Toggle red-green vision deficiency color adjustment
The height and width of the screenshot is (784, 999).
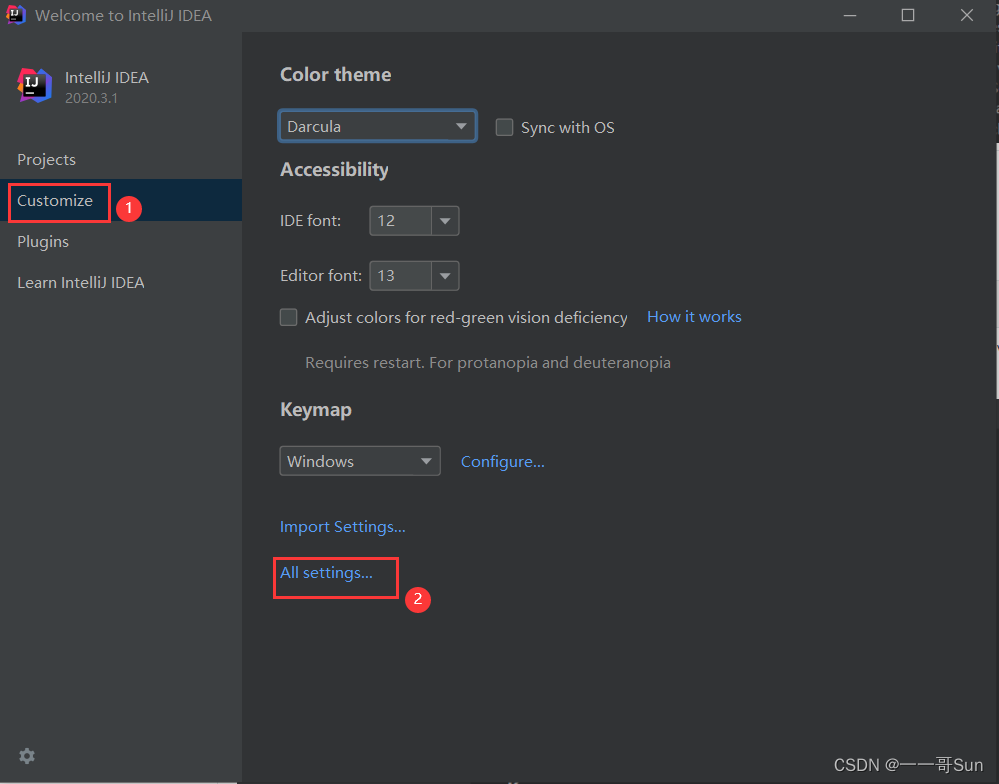[289, 317]
